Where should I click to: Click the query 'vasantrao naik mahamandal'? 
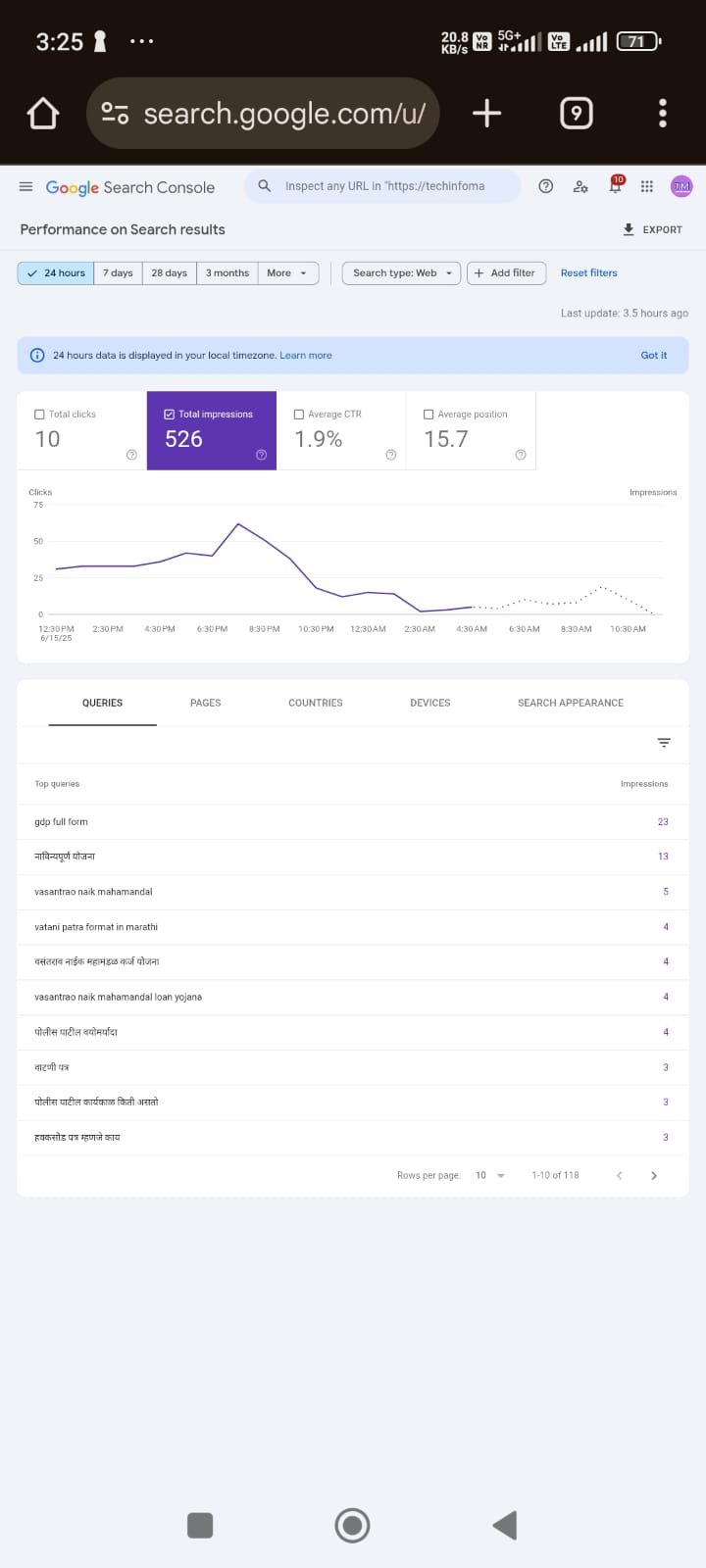pos(93,892)
